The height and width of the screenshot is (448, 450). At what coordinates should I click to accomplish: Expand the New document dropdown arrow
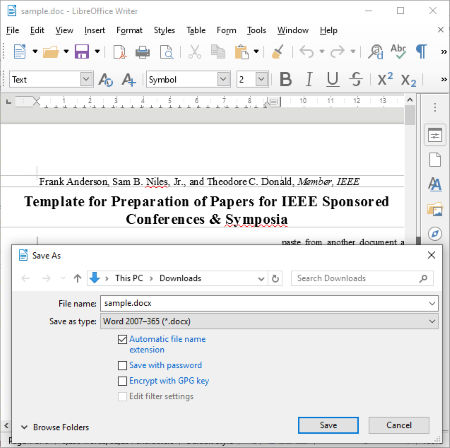pos(35,52)
